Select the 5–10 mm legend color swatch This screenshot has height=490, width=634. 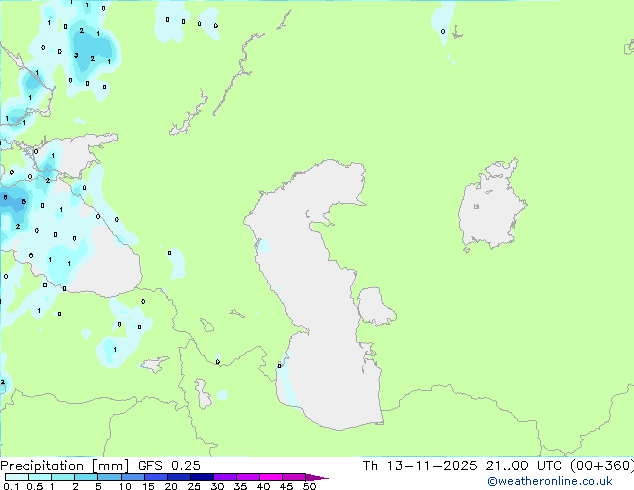[x=109, y=477]
